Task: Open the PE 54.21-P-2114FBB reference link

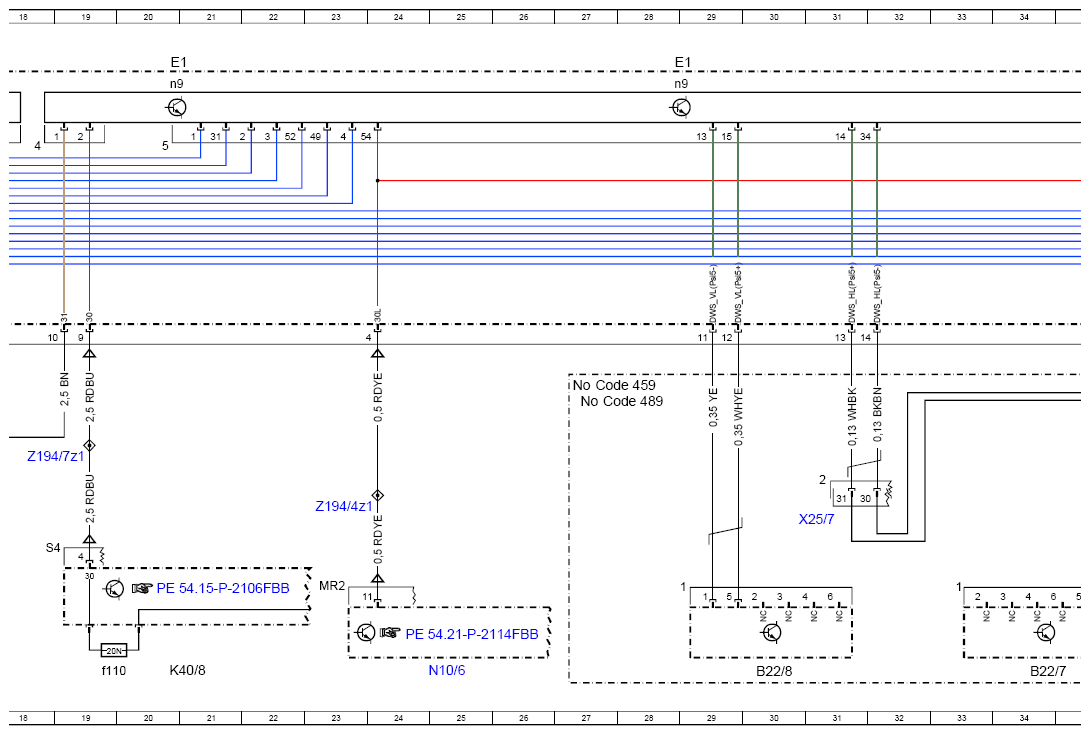Action: (x=472, y=634)
